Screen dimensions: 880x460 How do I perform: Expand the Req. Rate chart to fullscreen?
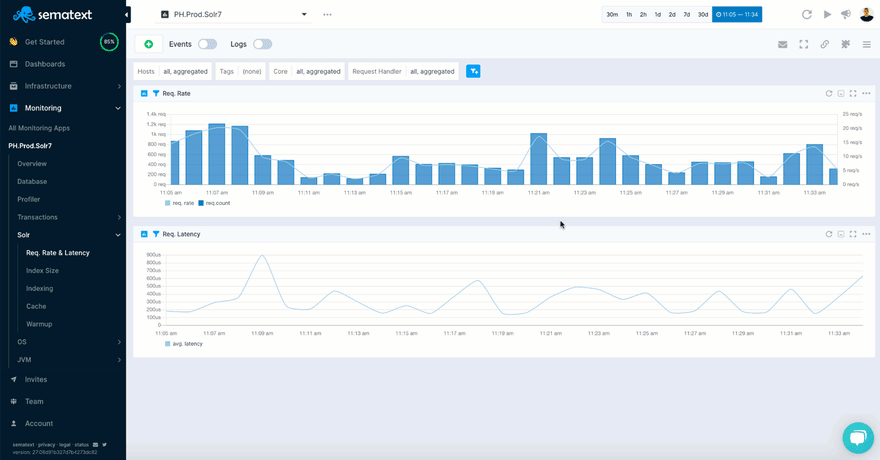point(853,93)
